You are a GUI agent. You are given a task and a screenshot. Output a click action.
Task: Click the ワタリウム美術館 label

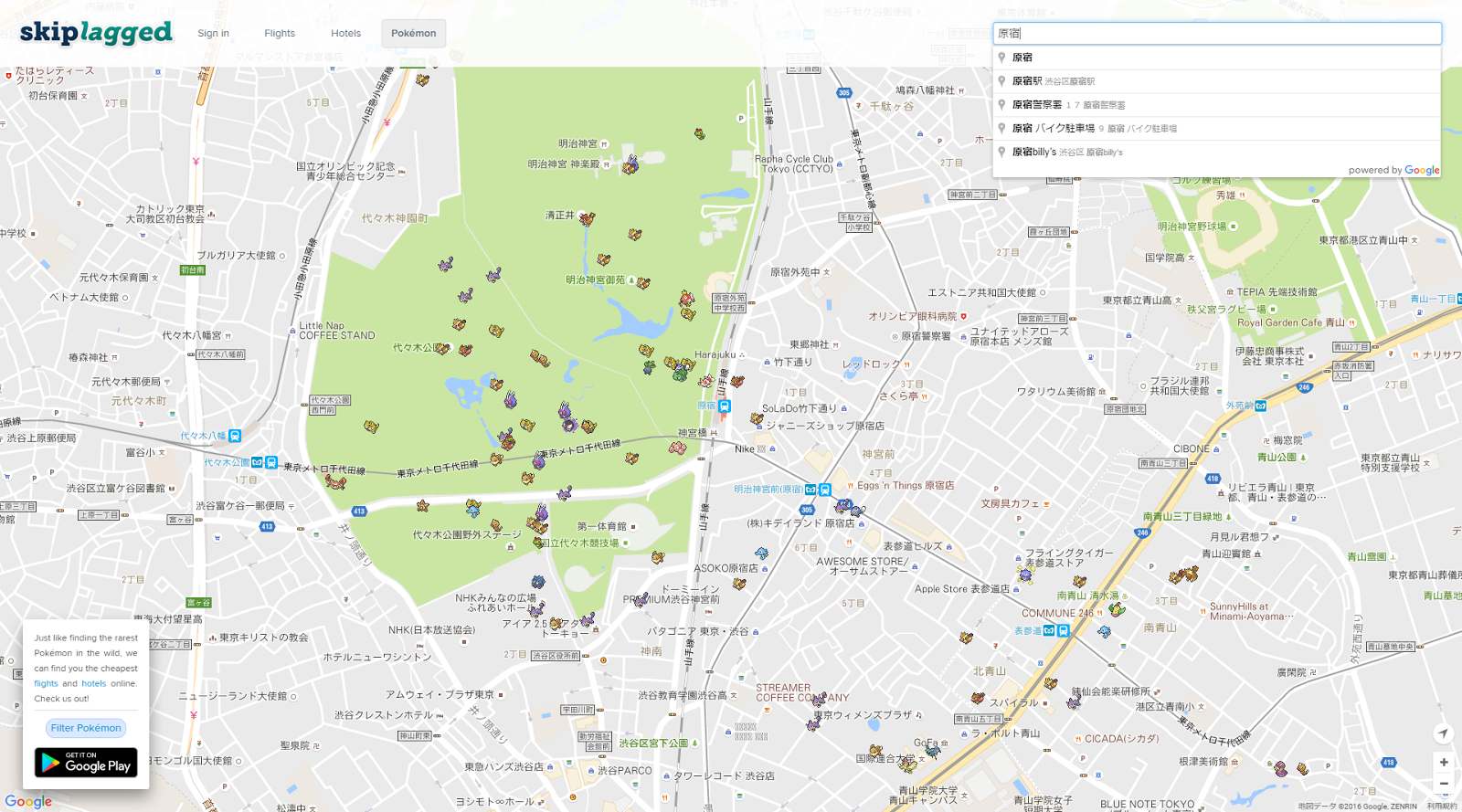pyautogui.click(x=1055, y=392)
